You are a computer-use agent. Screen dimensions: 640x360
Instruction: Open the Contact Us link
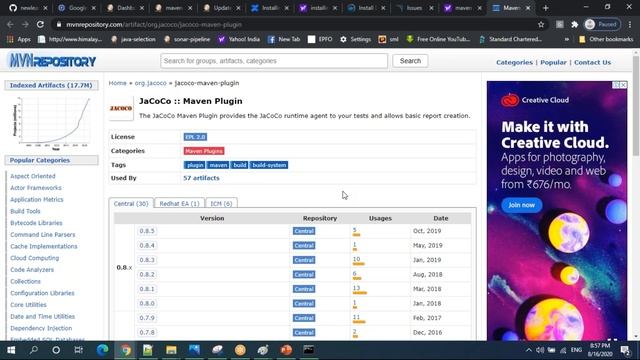[x=593, y=62]
